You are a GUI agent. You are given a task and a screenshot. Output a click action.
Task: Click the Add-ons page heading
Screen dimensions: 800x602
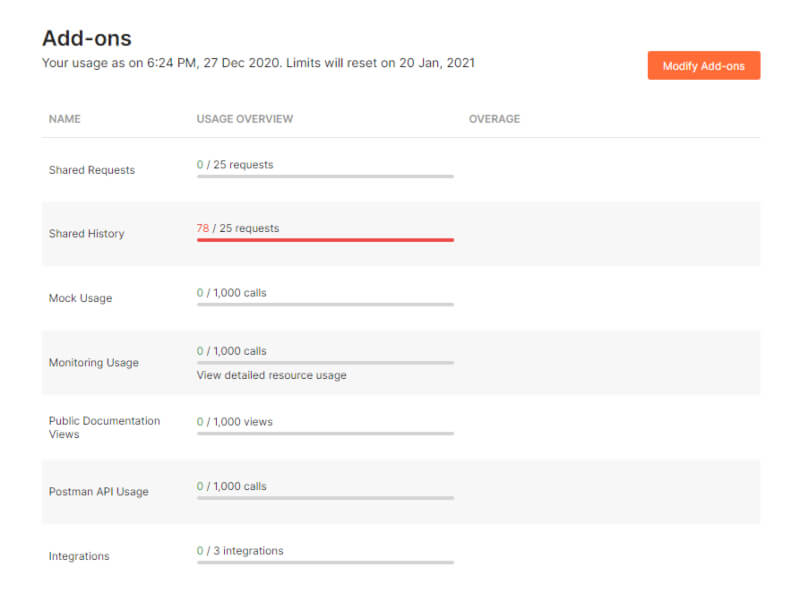tap(87, 38)
